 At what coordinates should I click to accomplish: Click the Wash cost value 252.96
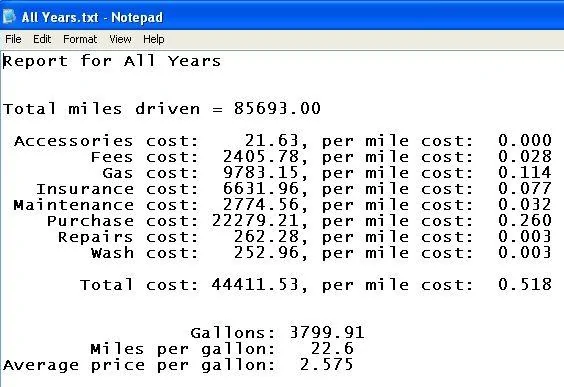[x=266, y=252]
